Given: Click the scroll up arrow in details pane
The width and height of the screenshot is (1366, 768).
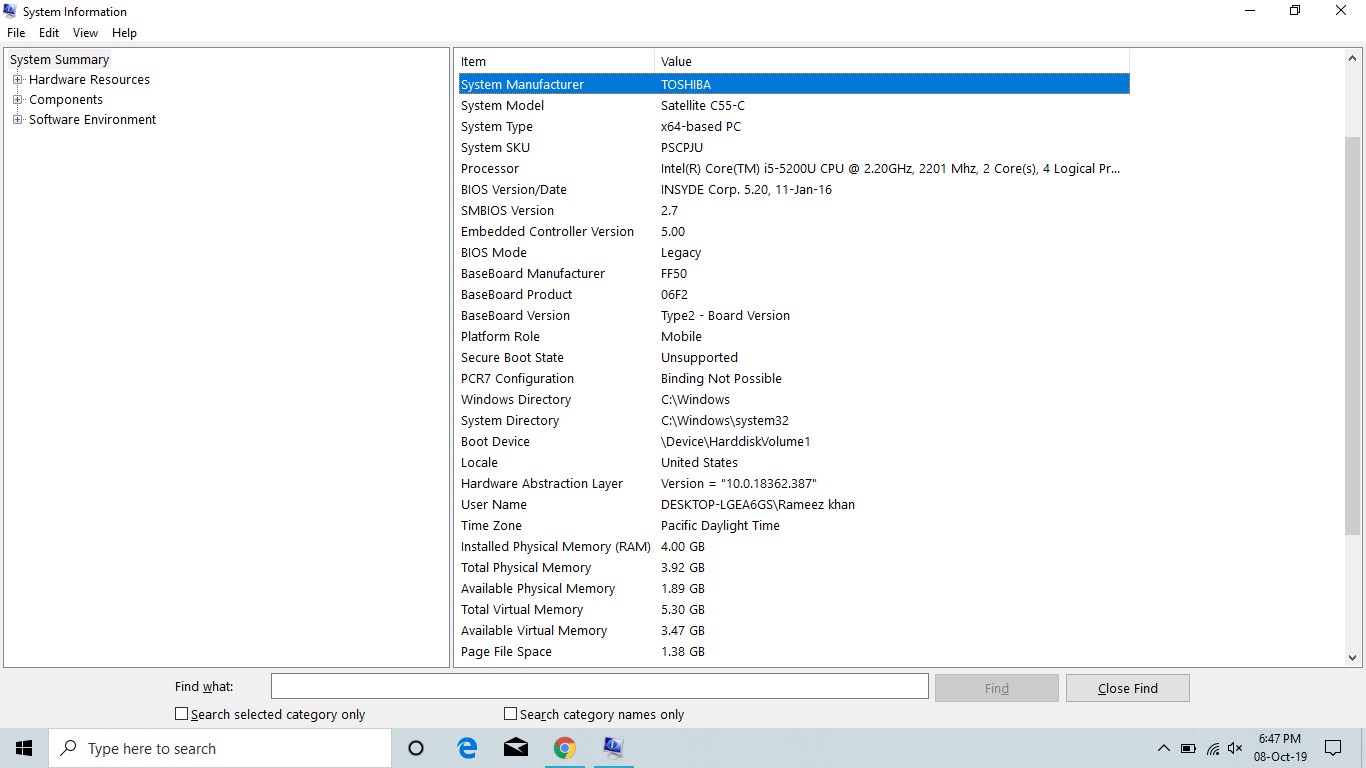Looking at the screenshot, I should [x=1353, y=58].
